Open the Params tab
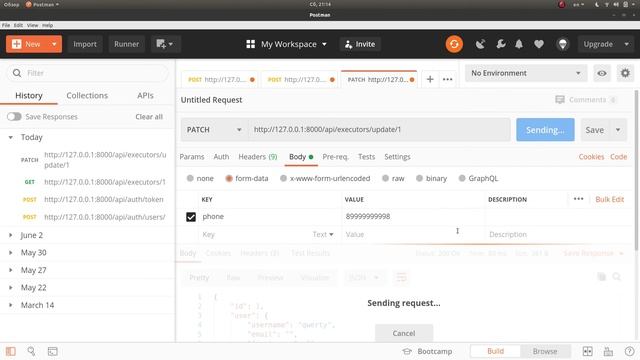 coord(192,157)
